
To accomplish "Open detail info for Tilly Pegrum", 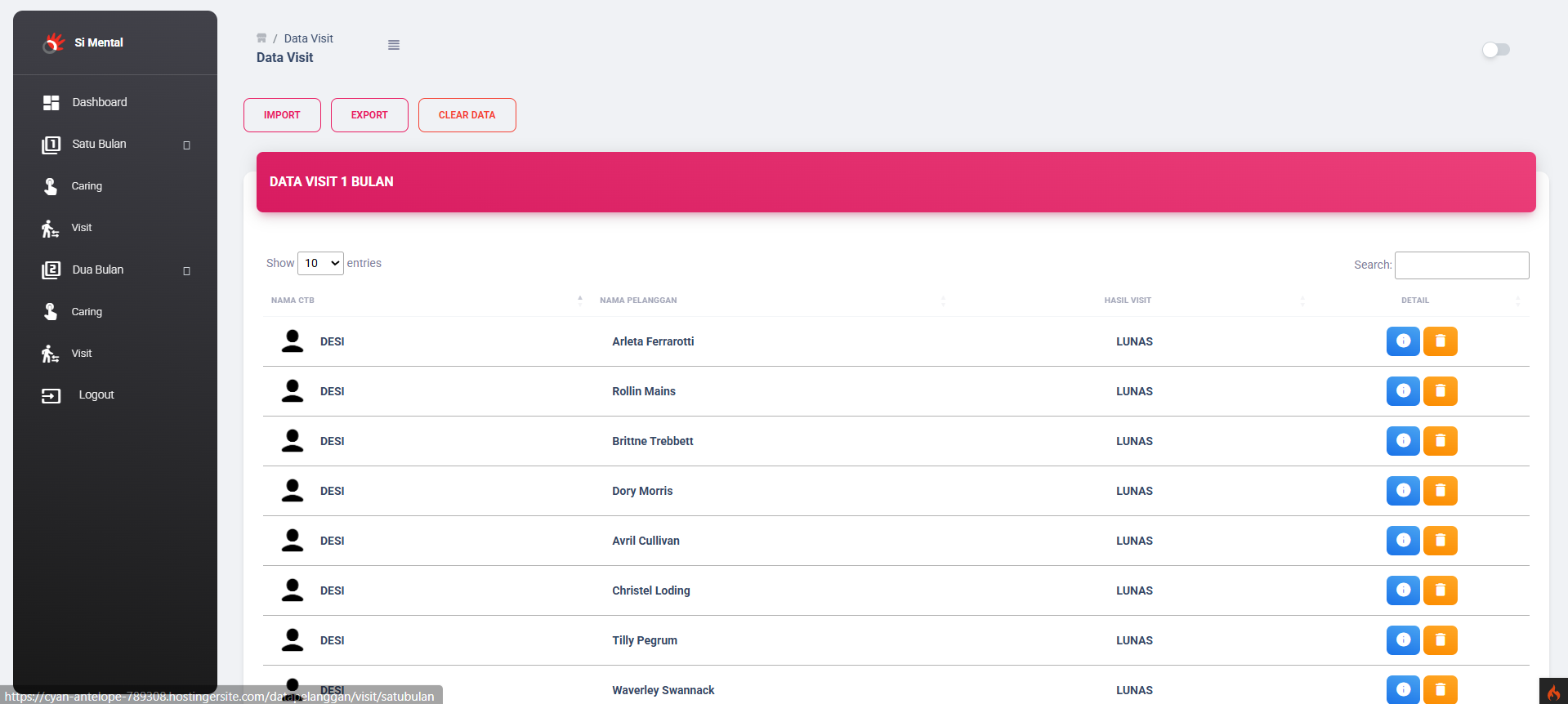I will 1403,640.
